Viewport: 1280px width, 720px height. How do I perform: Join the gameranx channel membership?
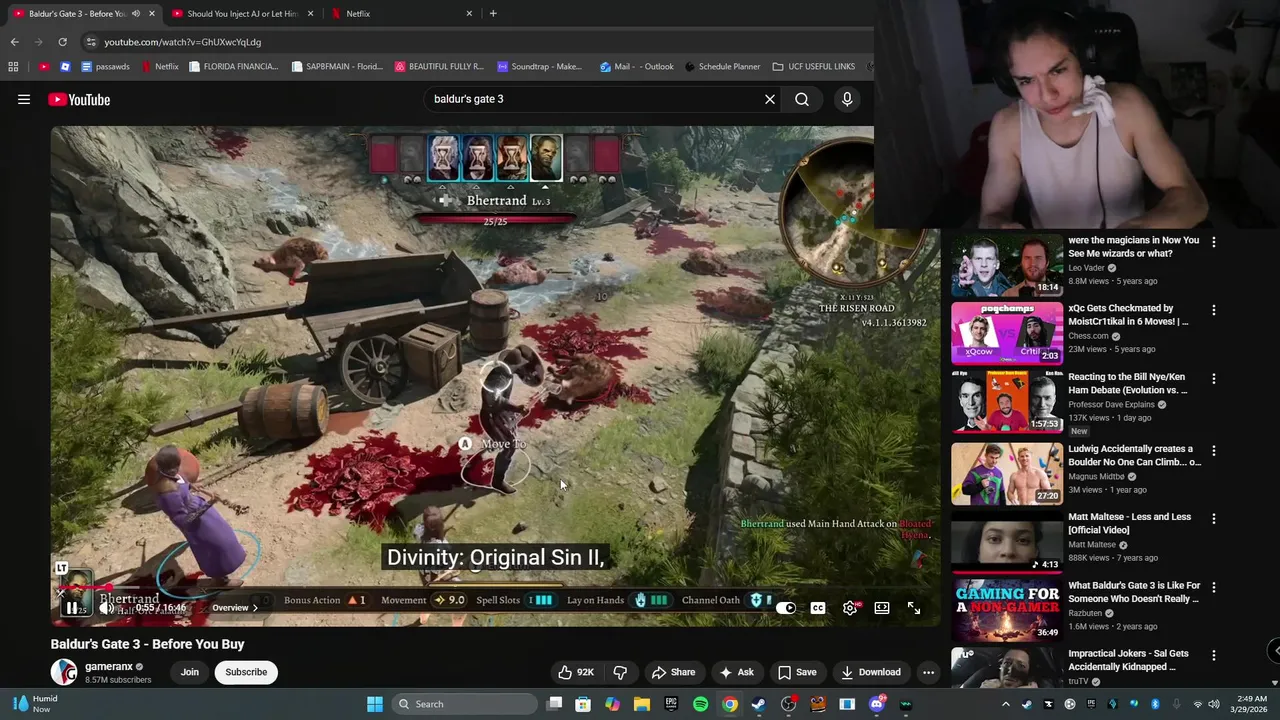tap(190, 672)
